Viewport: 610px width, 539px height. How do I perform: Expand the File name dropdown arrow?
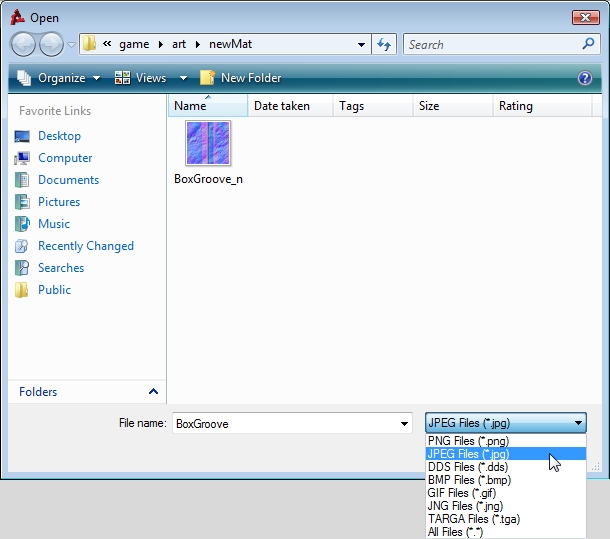[404, 423]
